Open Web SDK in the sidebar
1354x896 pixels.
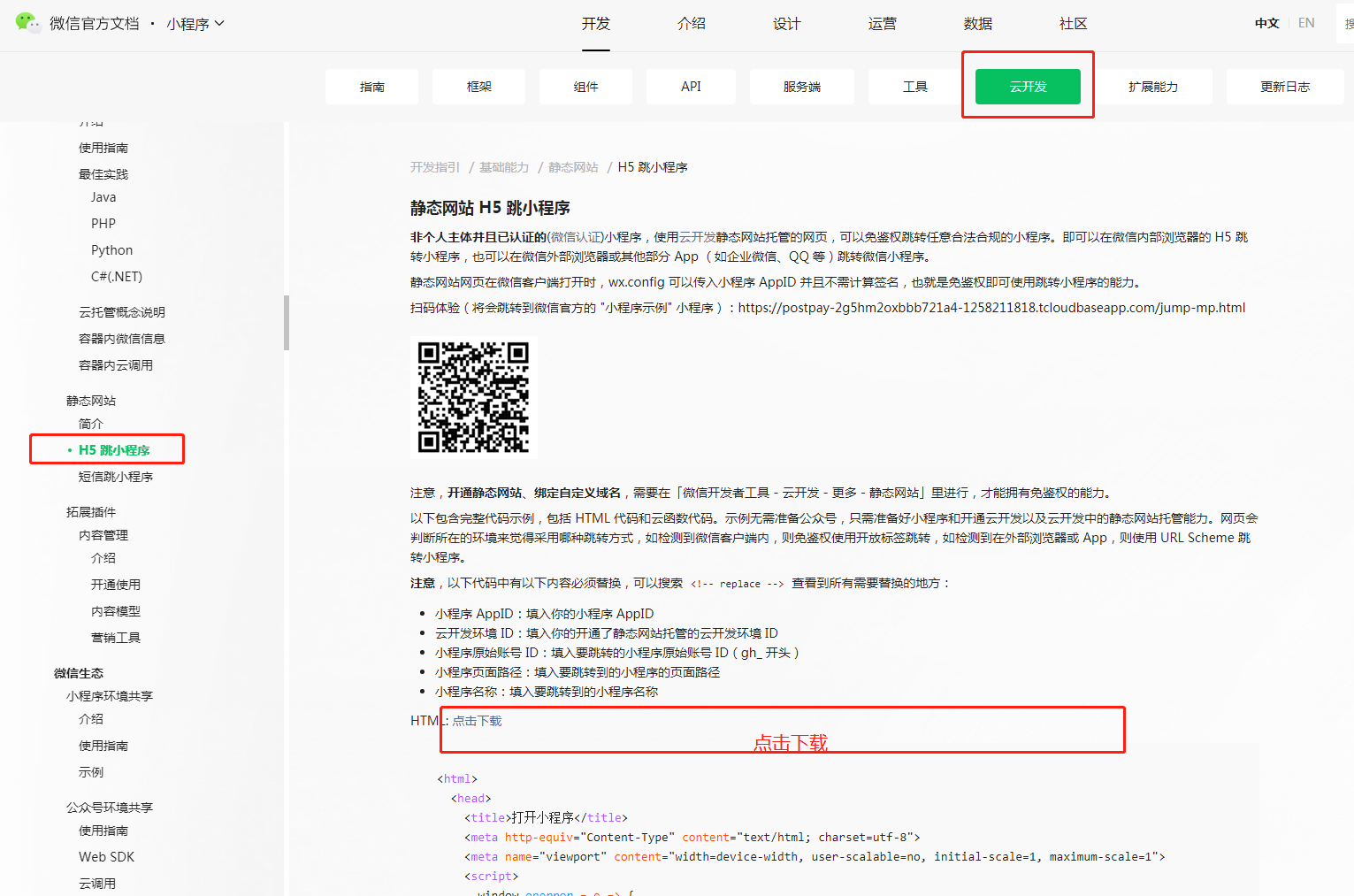[x=107, y=857]
